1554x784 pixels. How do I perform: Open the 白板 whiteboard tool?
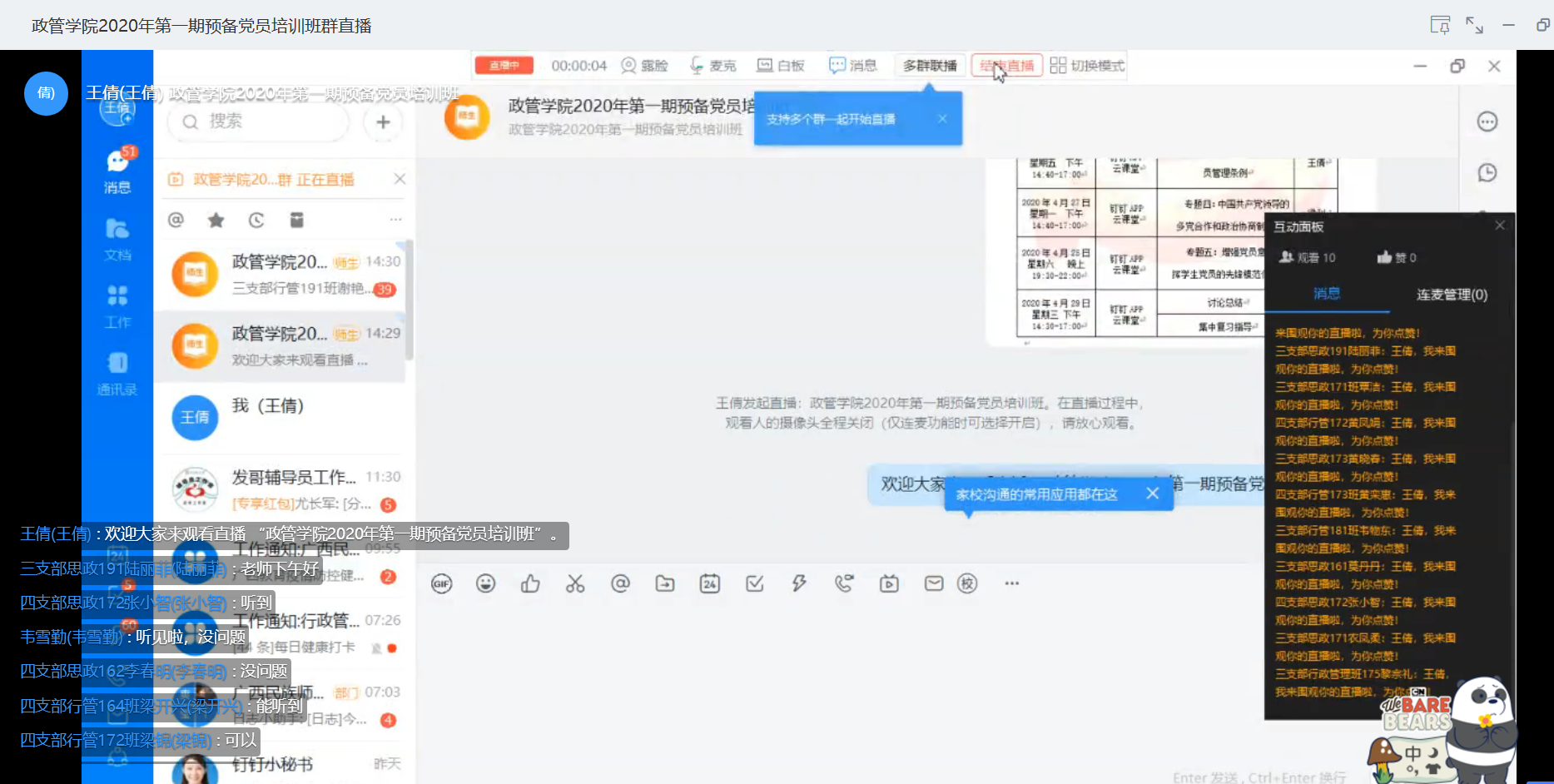click(x=781, y=66)
